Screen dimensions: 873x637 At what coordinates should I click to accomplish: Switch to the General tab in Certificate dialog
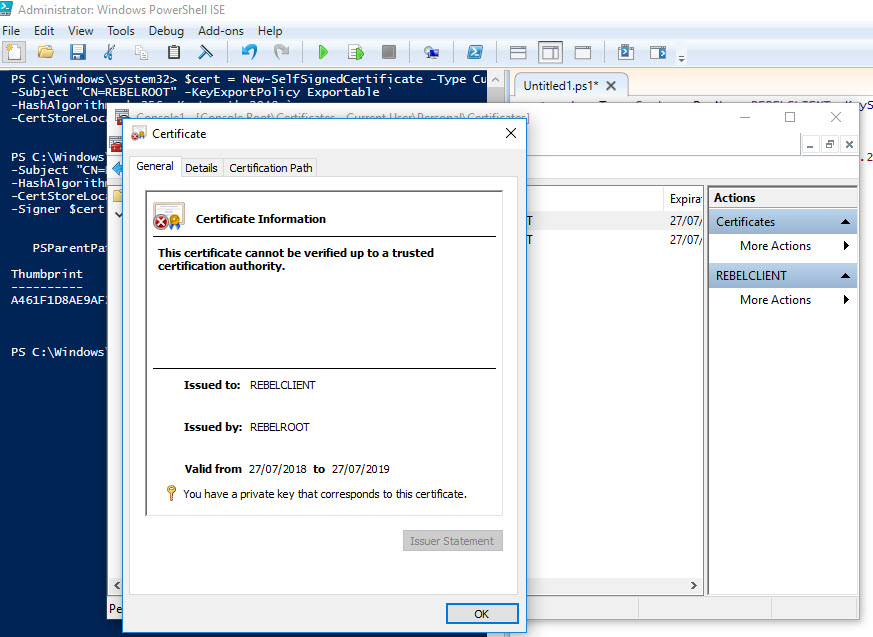(x=155, y=166)
